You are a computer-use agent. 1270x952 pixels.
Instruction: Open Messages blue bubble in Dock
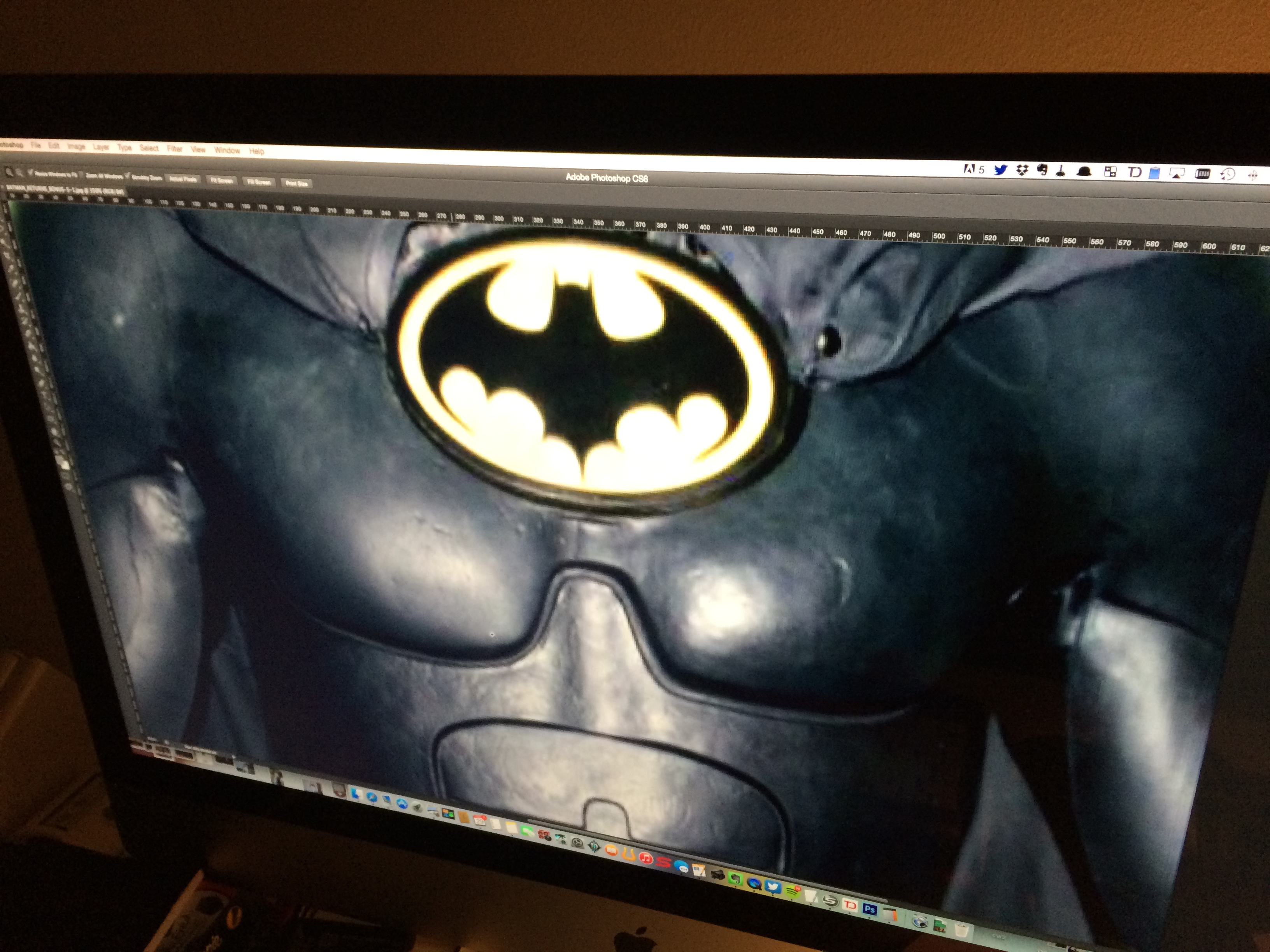point(682,867)
